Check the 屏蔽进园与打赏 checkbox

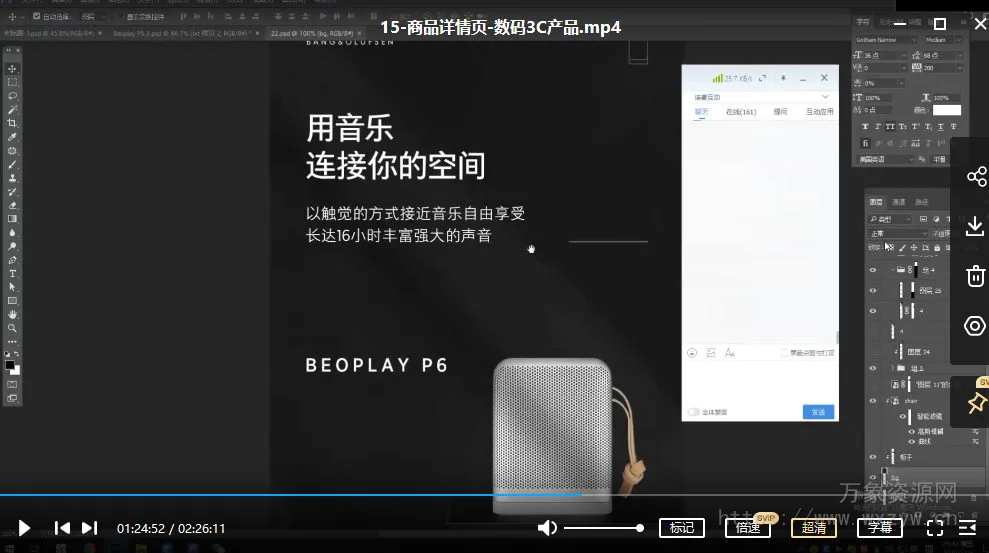tap(784, 353)
